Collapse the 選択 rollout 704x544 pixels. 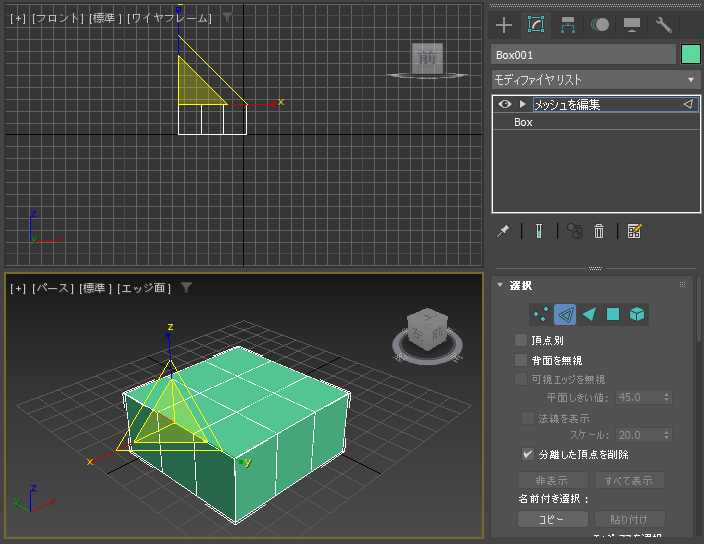pyautogui.click(x=500, y=285)
